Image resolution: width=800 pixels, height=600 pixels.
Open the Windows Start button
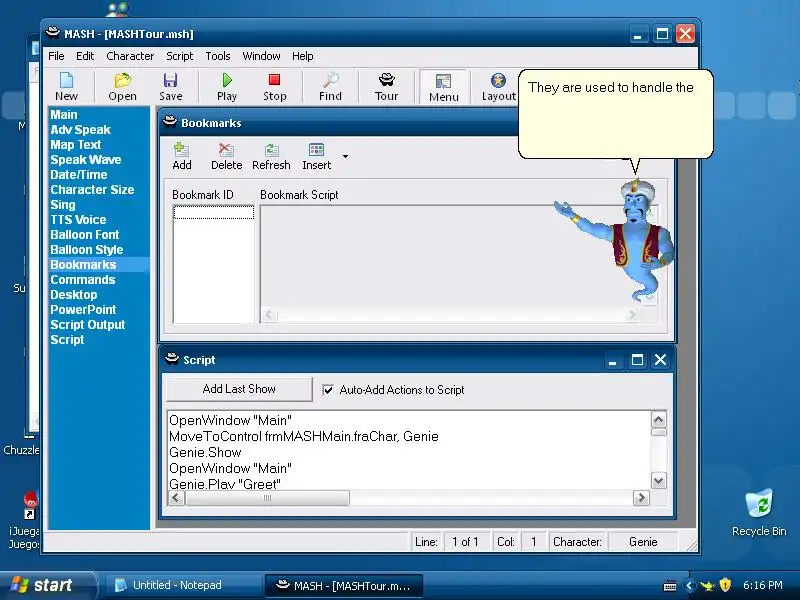click(48, 585)
